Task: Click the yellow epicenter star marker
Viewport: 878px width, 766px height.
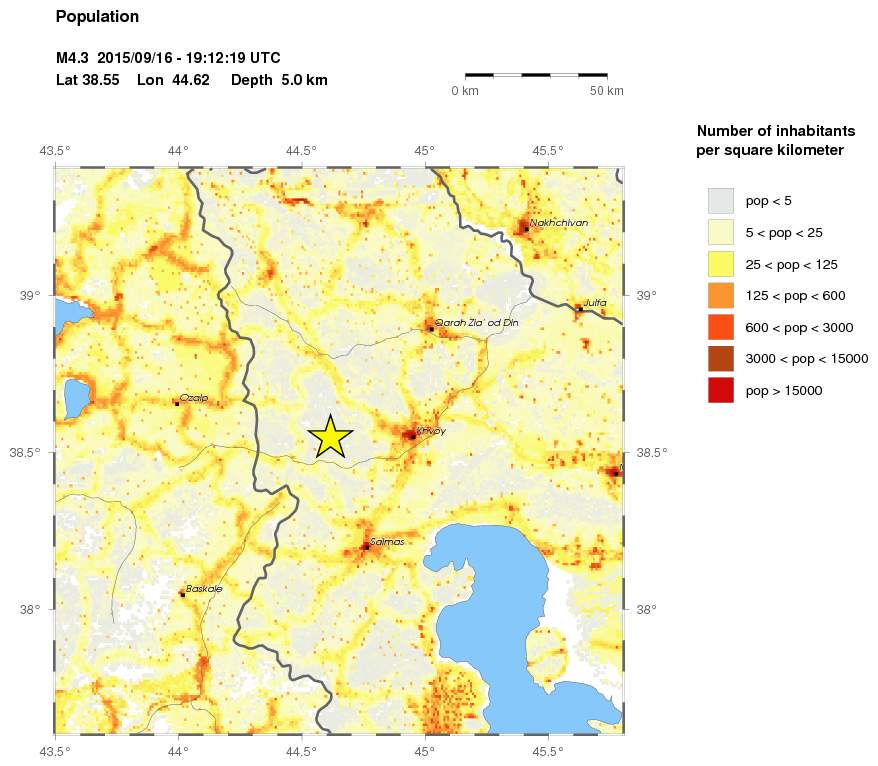Action: point(330,437)
